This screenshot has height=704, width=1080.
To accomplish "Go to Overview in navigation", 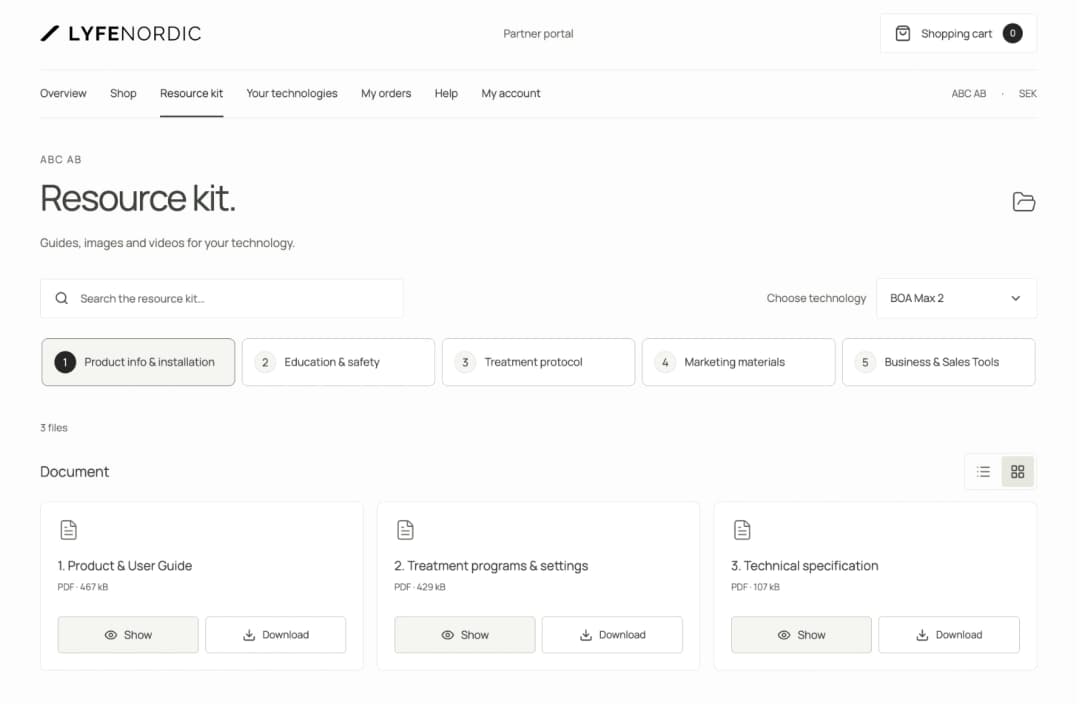I will click(x=63, y=93).
